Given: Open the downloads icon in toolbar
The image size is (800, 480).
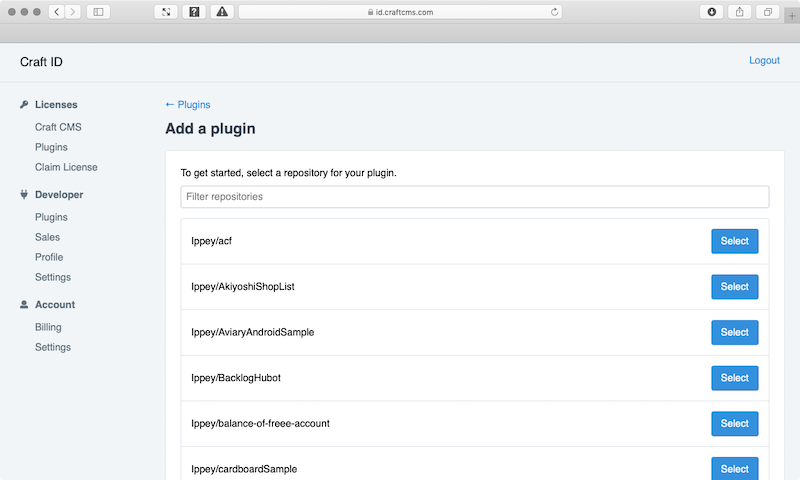Looking at the screenshot, I should pyautogui.click(x=711, y=12).
